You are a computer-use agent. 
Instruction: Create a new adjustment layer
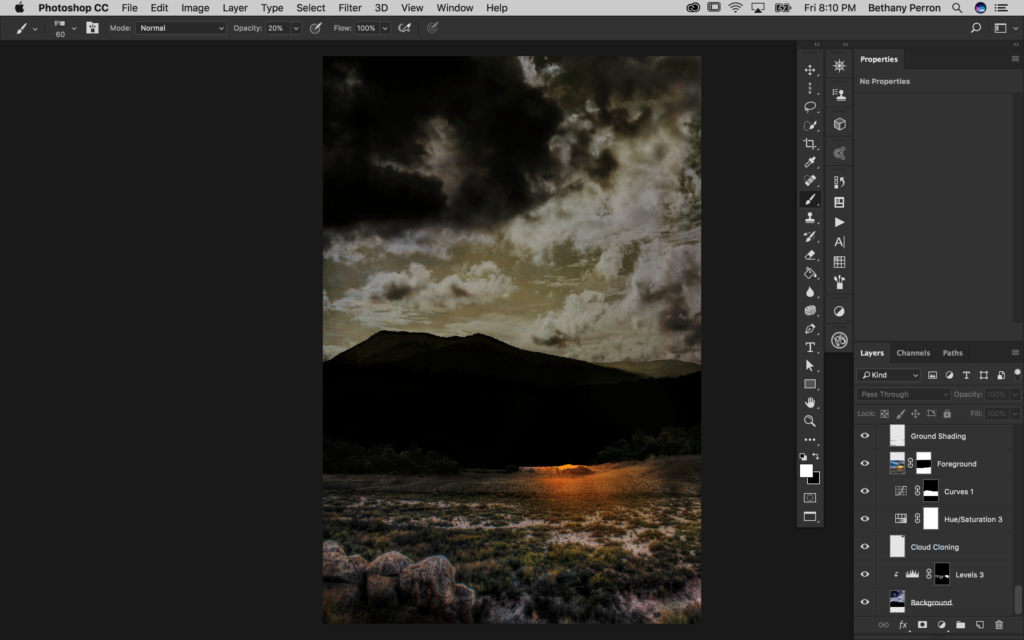tap(941, 624)
